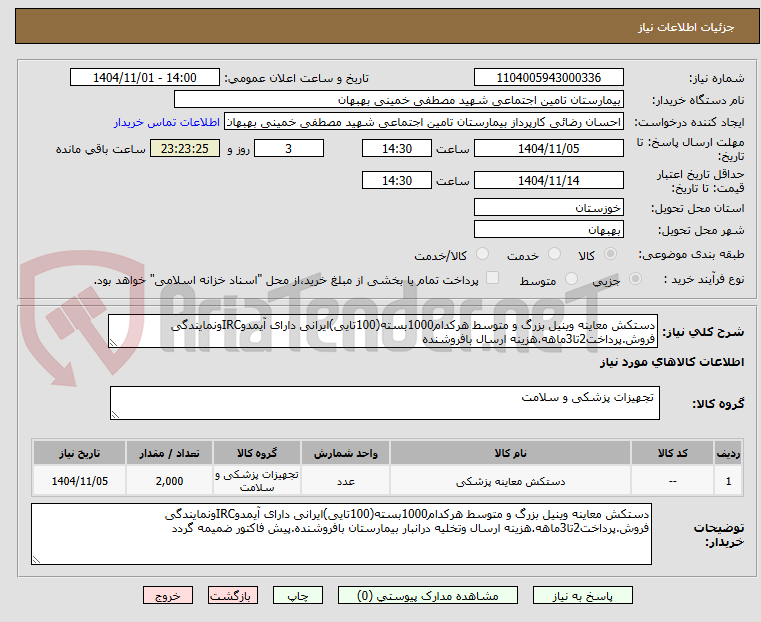The image size is (761, 622).
Task: Click the دستکش معاینه پزشکی table cell
Action: coord(510,481)
